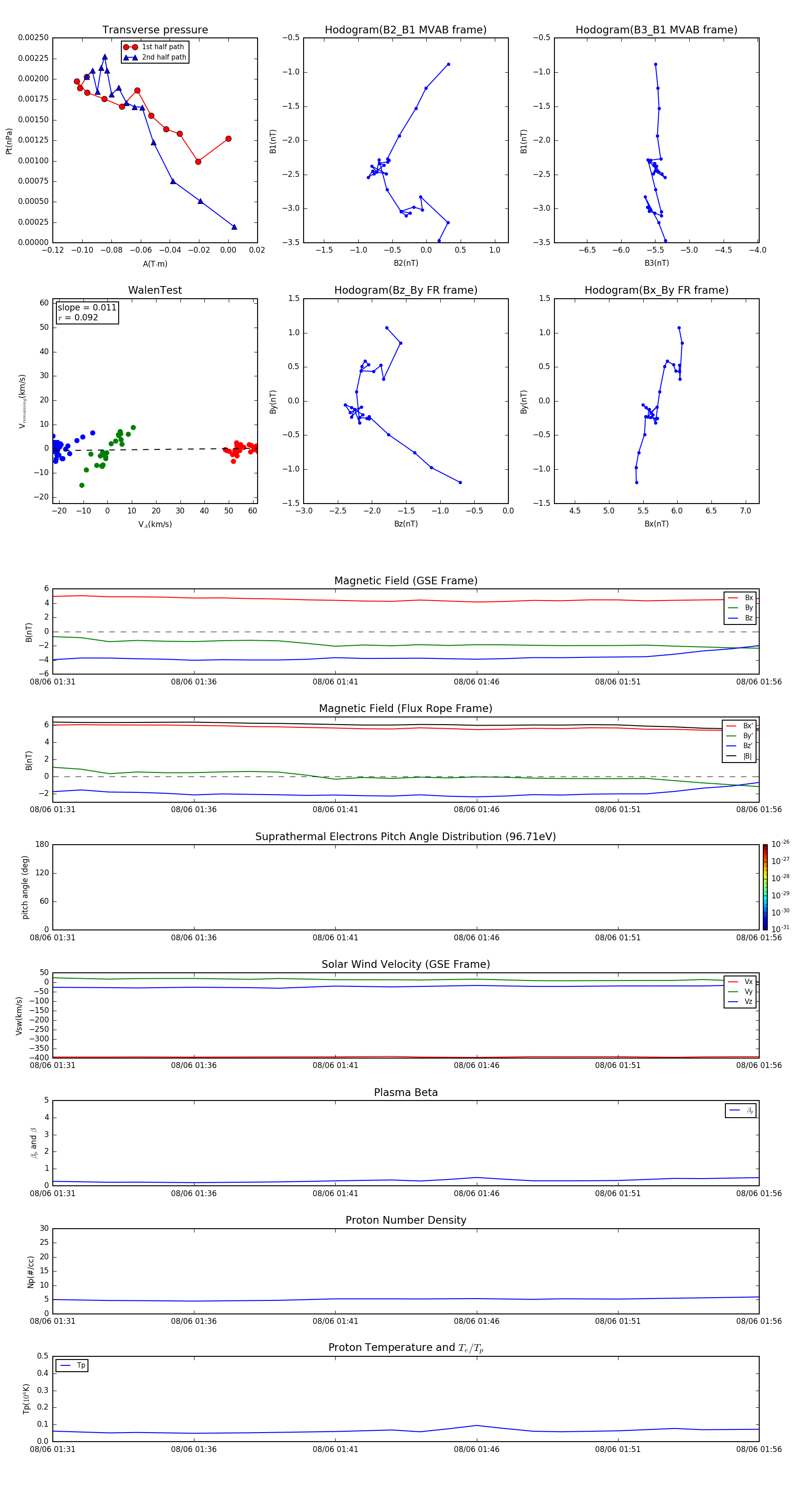Select By in GSE legend
Screen dimensions: 812x1489
tap(740, 607)
